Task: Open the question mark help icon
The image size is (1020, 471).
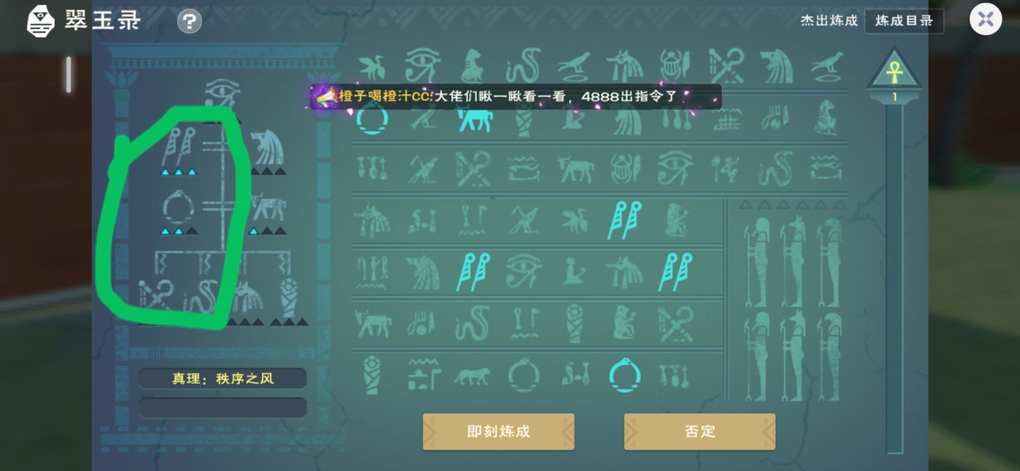Action: 189,22
